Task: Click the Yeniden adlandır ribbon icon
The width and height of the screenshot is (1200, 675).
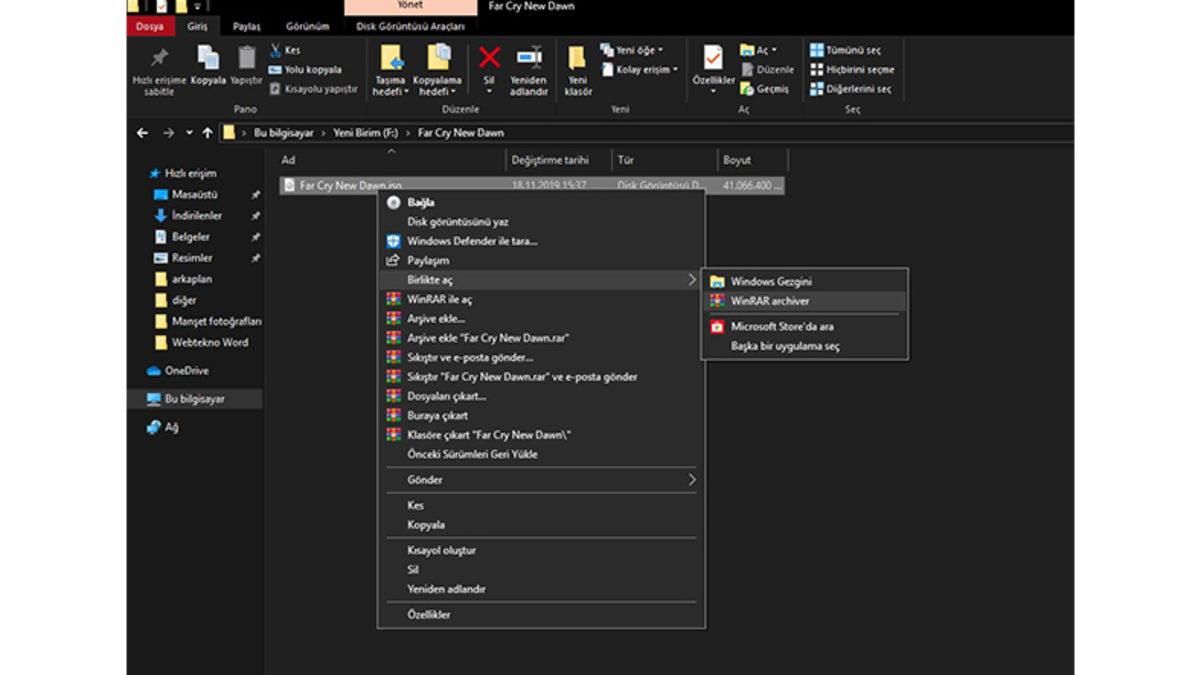Action: (x=529, y=60)
